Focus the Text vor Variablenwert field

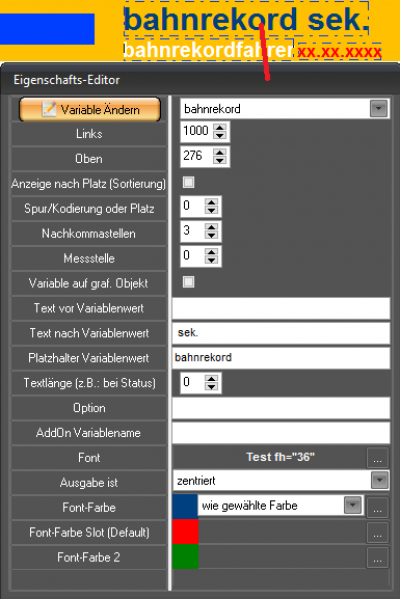tap(281, 308)
